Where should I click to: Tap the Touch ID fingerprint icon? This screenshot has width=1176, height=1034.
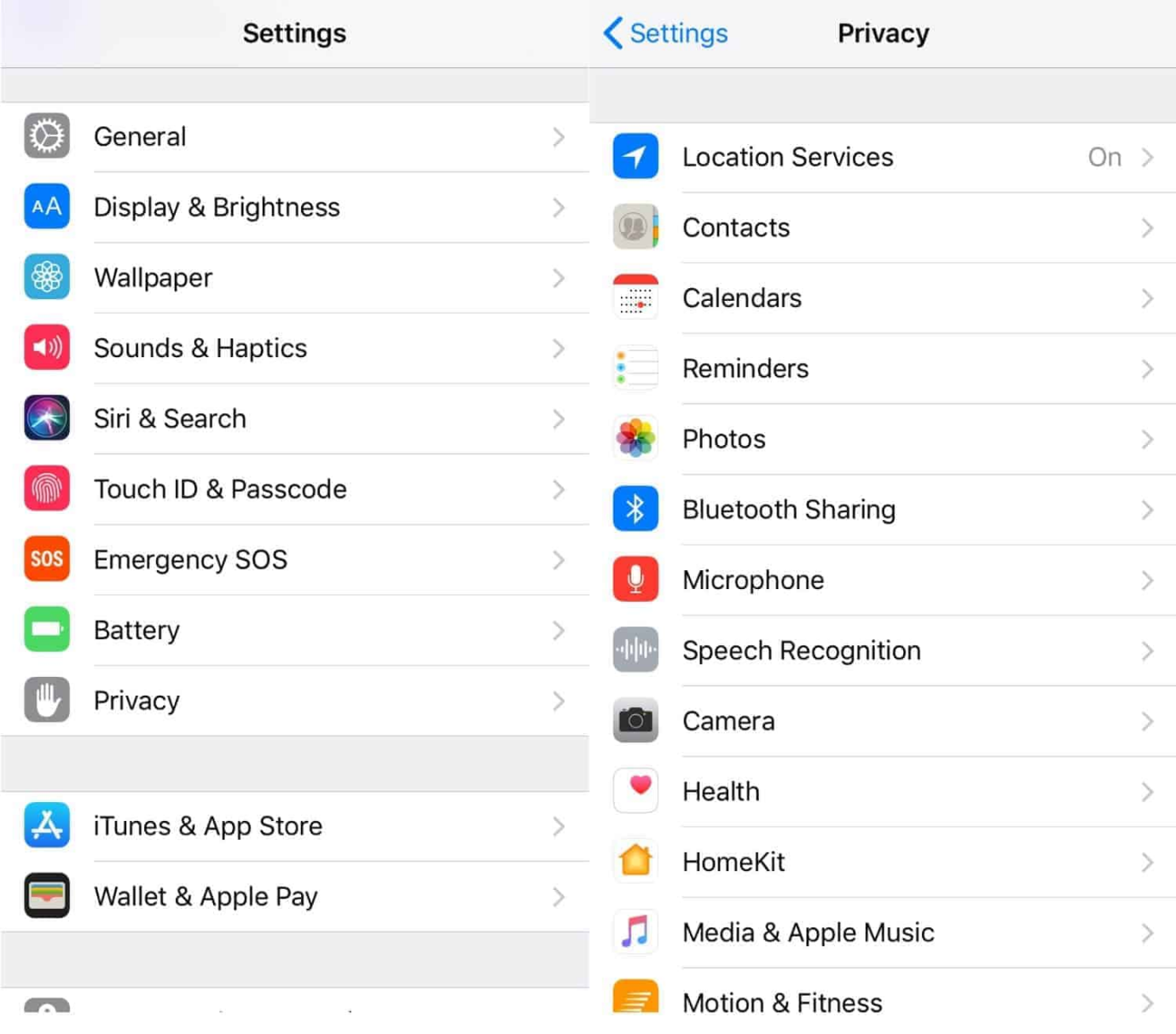tap(47, 489)
